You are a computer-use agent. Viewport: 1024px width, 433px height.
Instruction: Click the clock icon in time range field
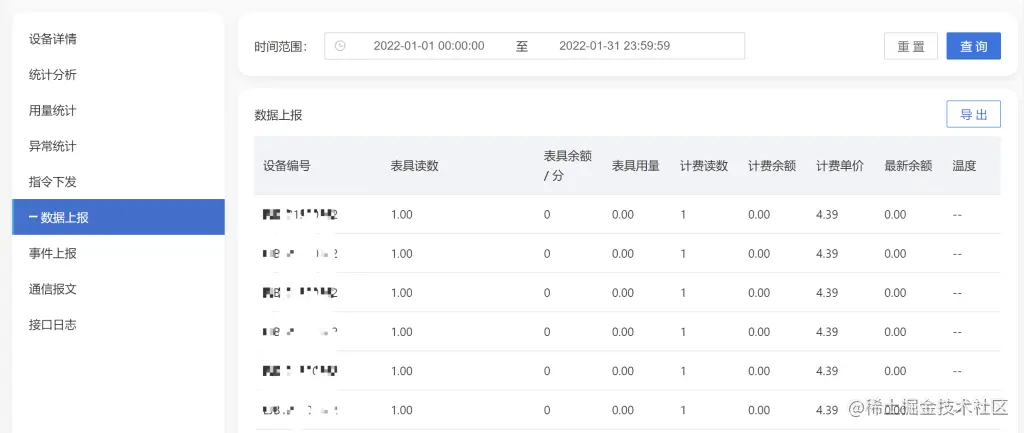[x=340, y=46]
